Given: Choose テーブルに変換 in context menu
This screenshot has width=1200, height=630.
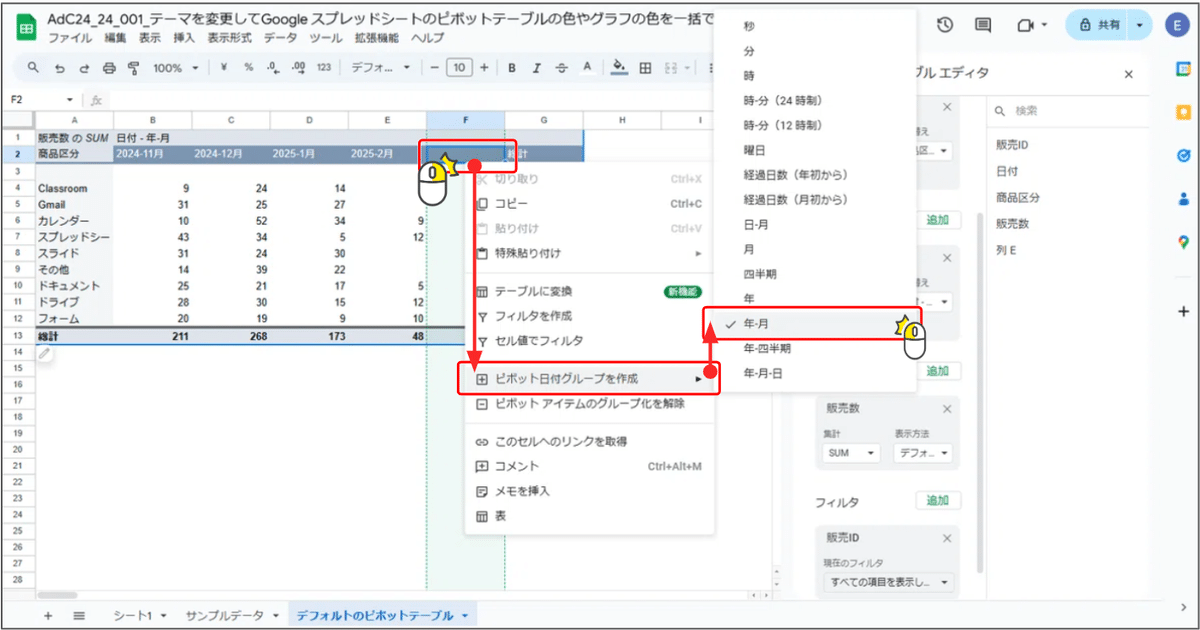Looking at the screenshot, I should coord(590,291).
